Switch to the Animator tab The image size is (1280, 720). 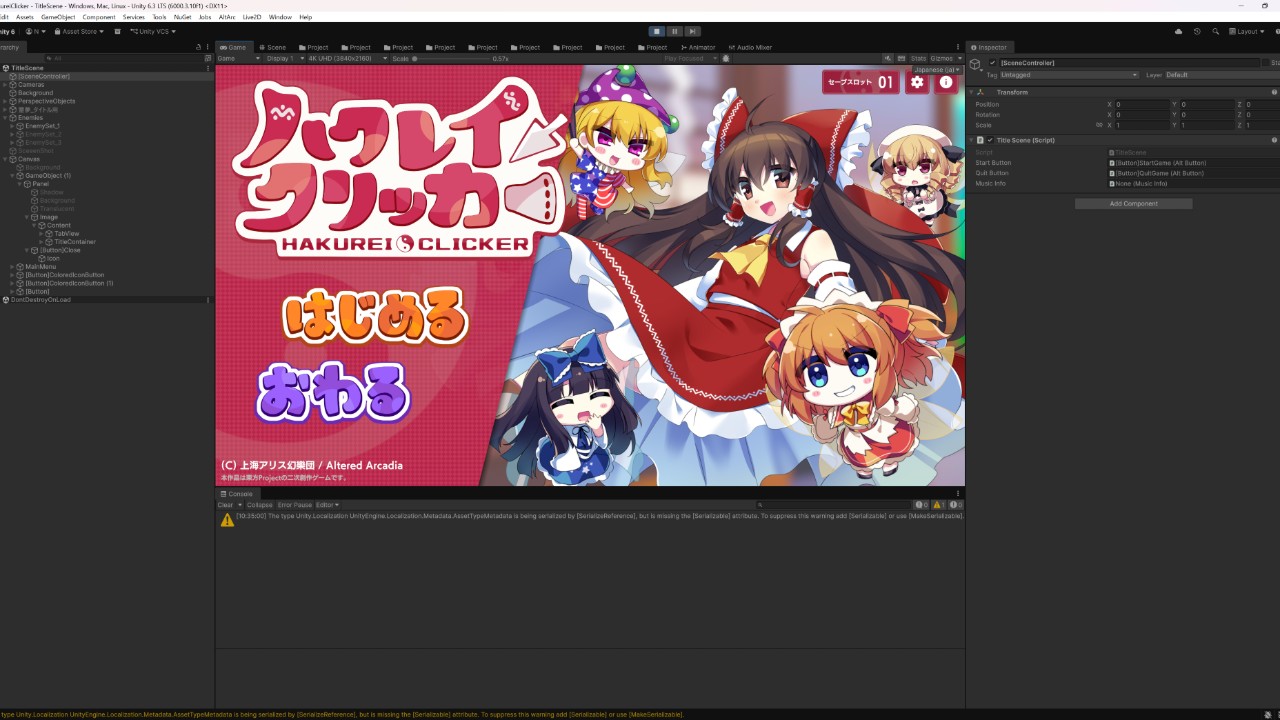coord(698,47)
